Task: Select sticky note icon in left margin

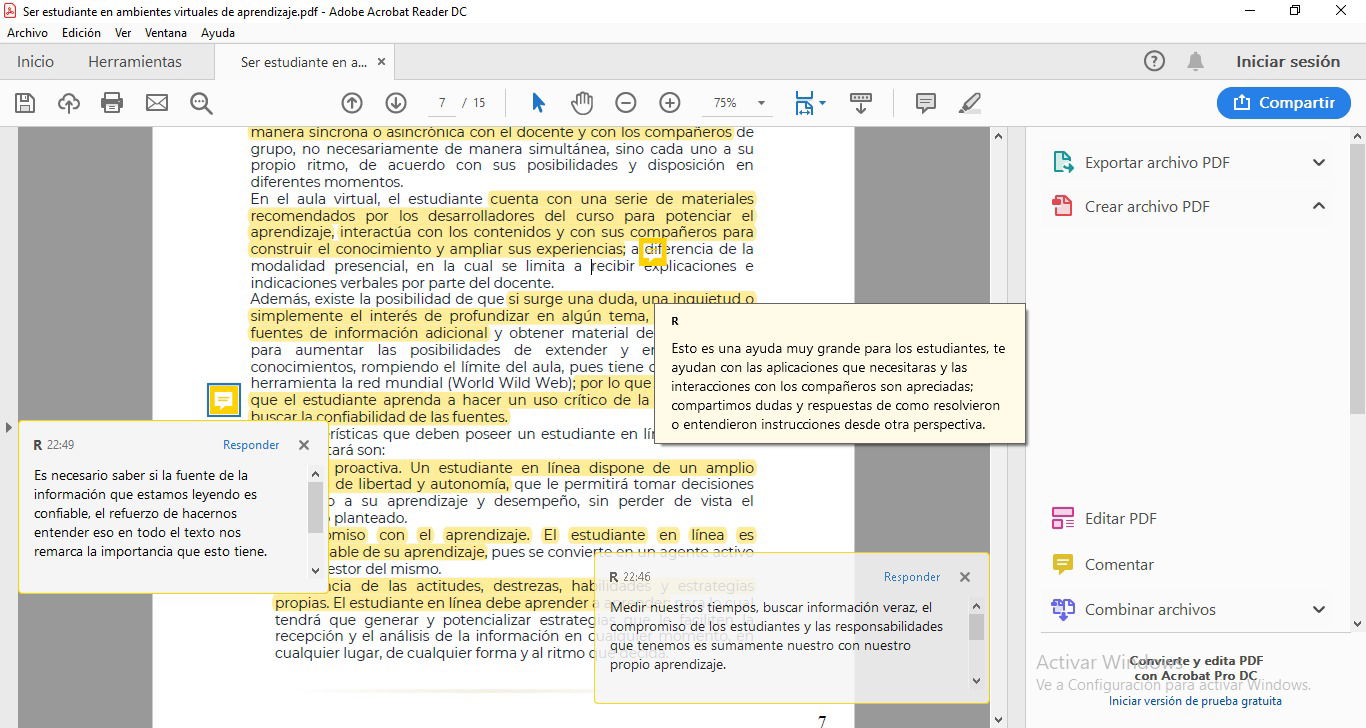Action: pyautogui.click(x=224, y=400)
